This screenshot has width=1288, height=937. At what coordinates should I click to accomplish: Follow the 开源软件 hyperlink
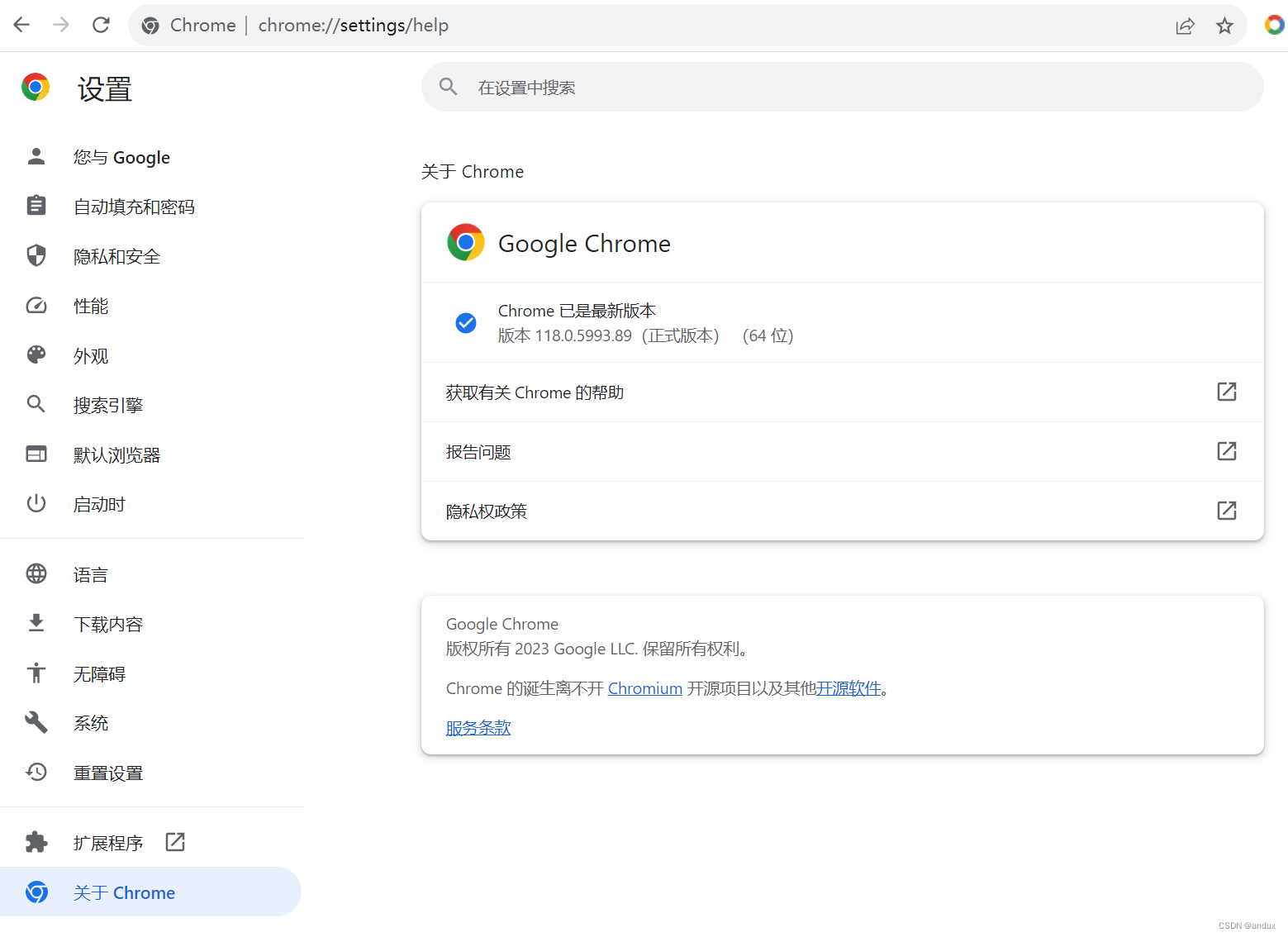pos(848,688)
